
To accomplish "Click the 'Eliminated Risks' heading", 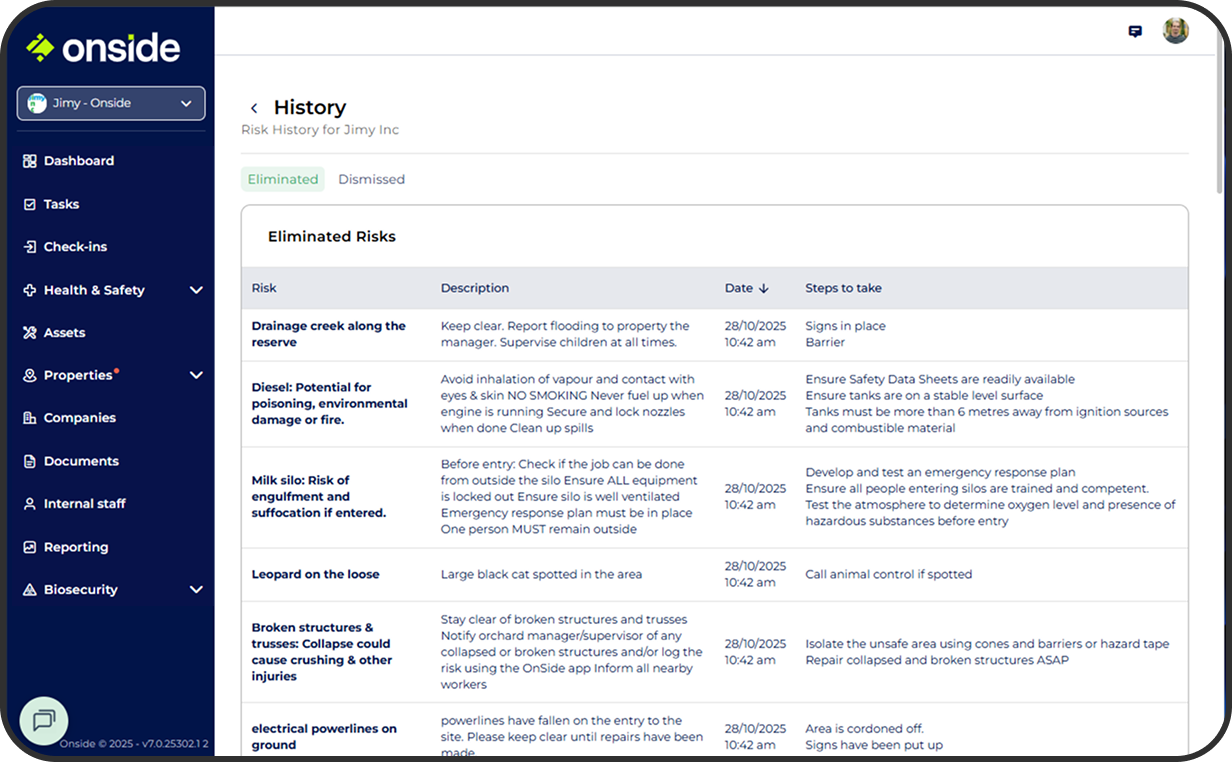I will [332, 237].
